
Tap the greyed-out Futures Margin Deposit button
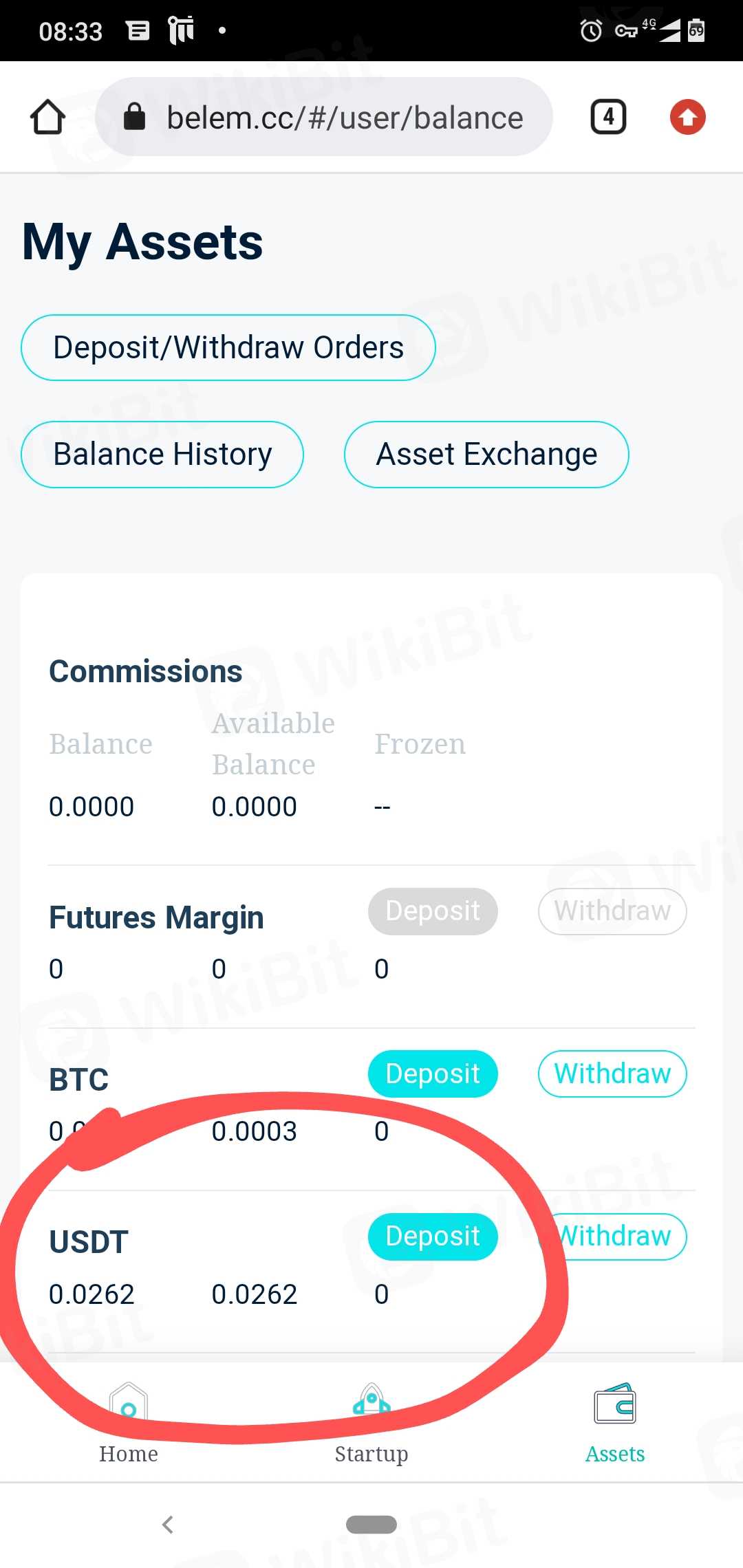point(433,911)
